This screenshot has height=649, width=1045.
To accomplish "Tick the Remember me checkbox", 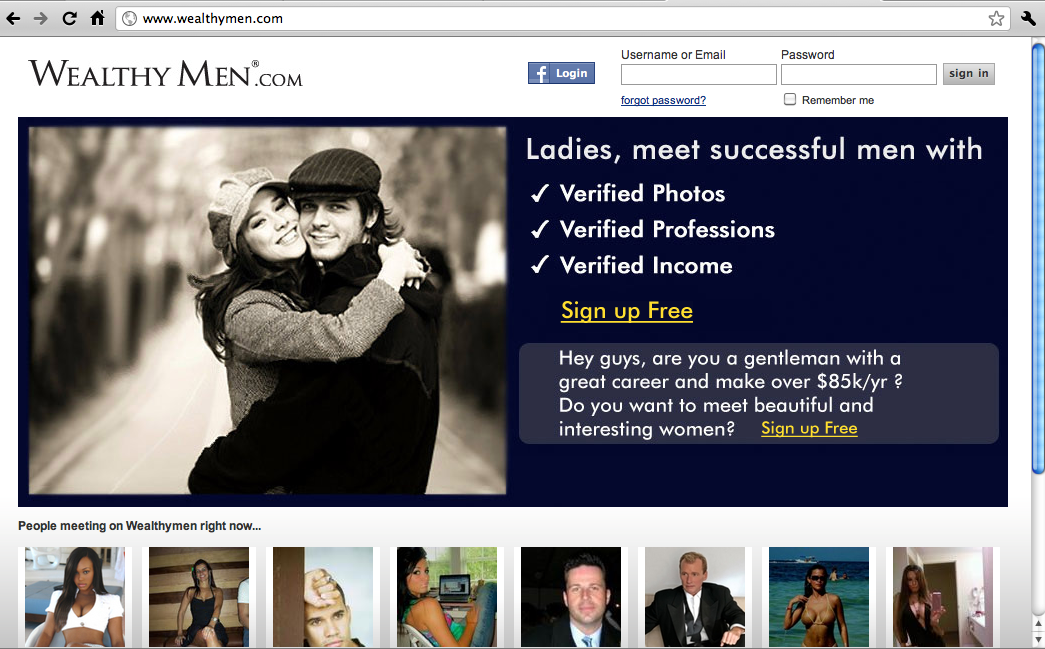I will [790, 99].
